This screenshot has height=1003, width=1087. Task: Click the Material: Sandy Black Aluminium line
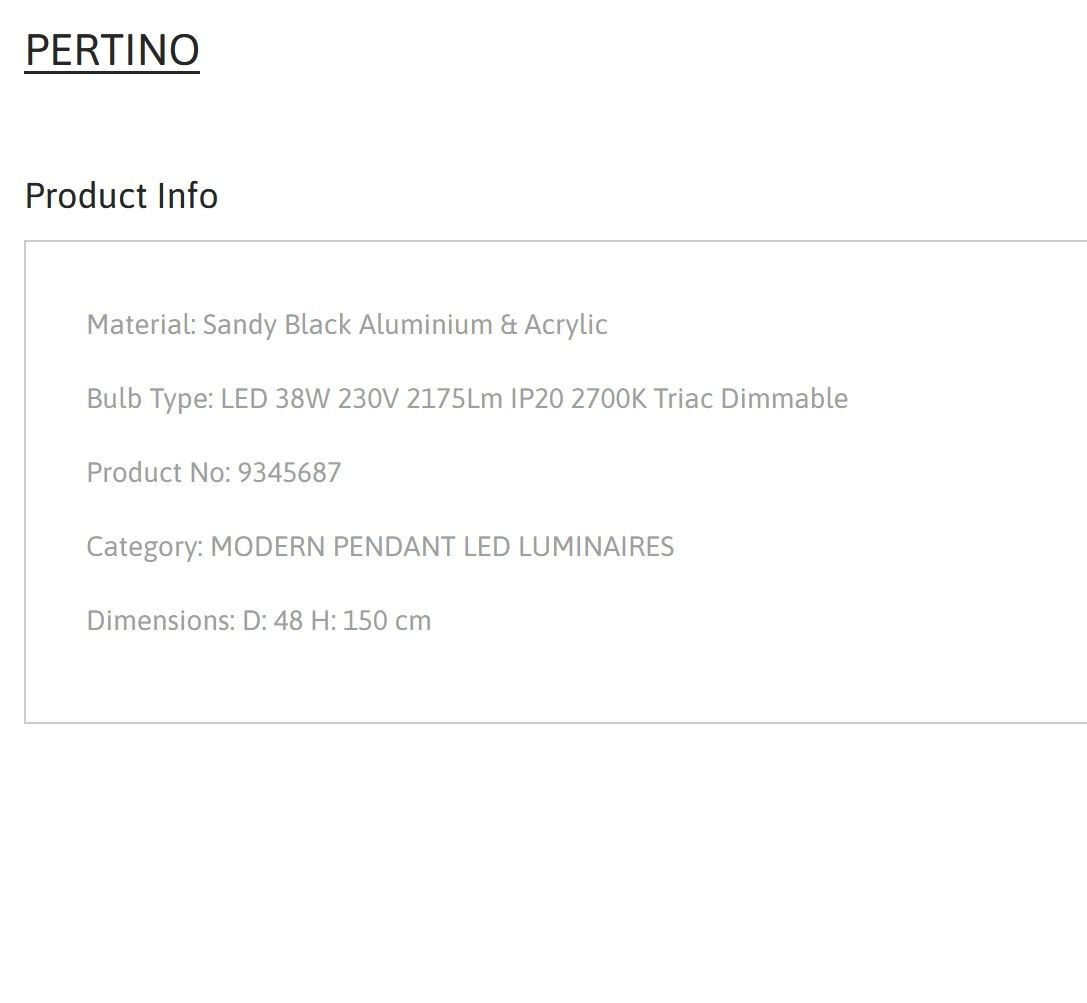[347, 325]
